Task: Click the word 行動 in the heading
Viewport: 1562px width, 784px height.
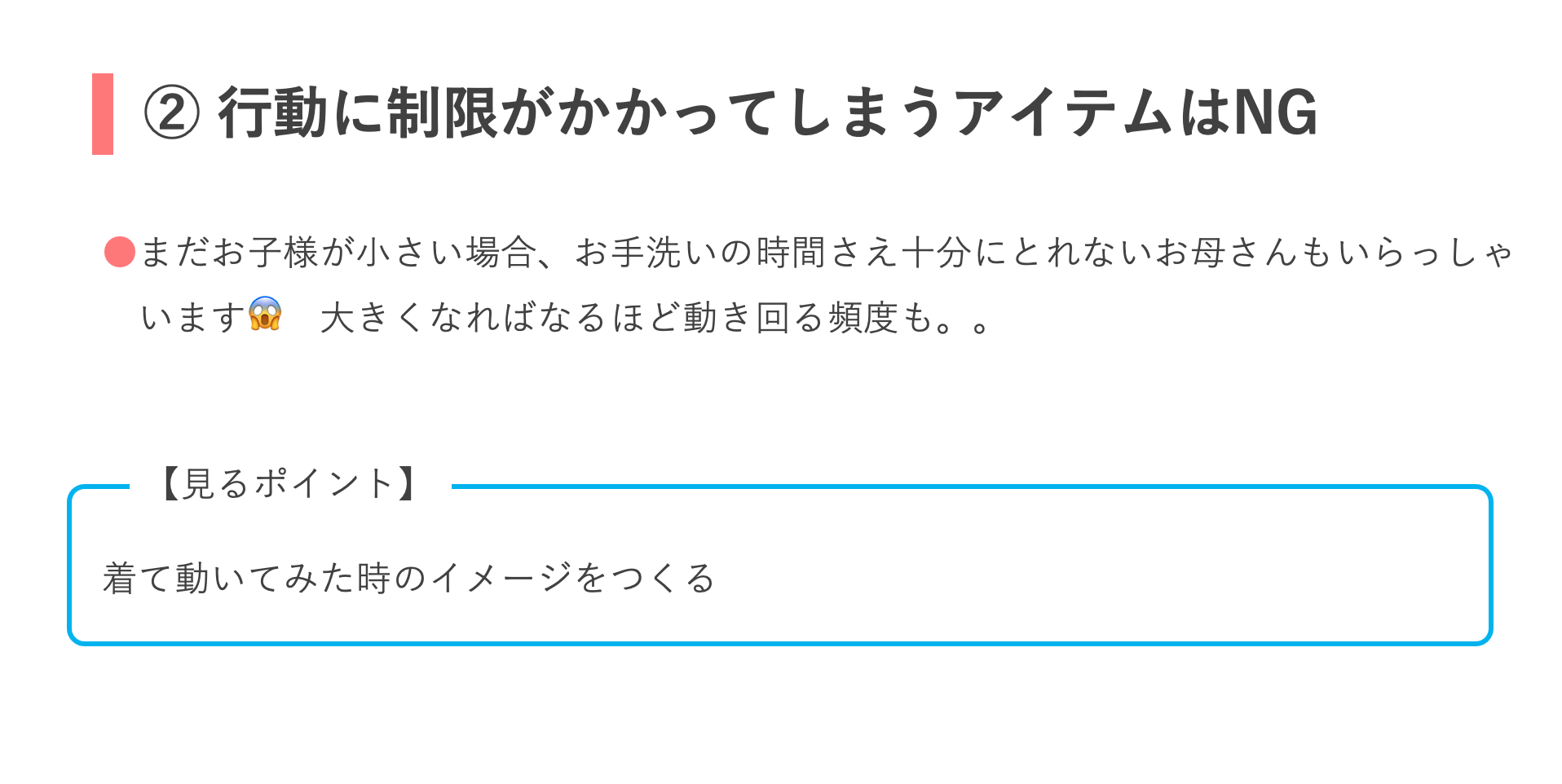Action: 272,113
